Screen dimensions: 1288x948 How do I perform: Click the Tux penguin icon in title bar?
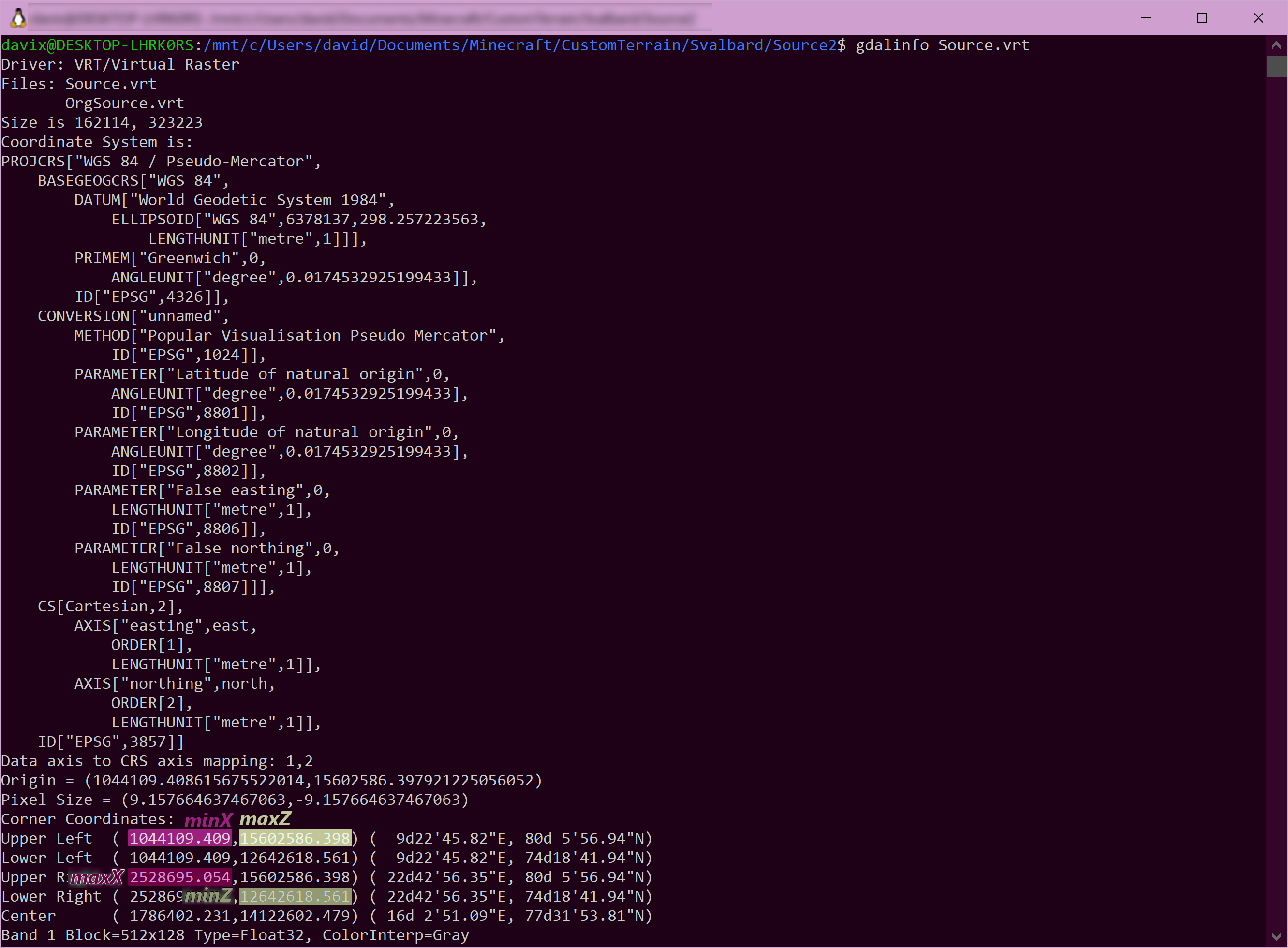coord(18,18)
